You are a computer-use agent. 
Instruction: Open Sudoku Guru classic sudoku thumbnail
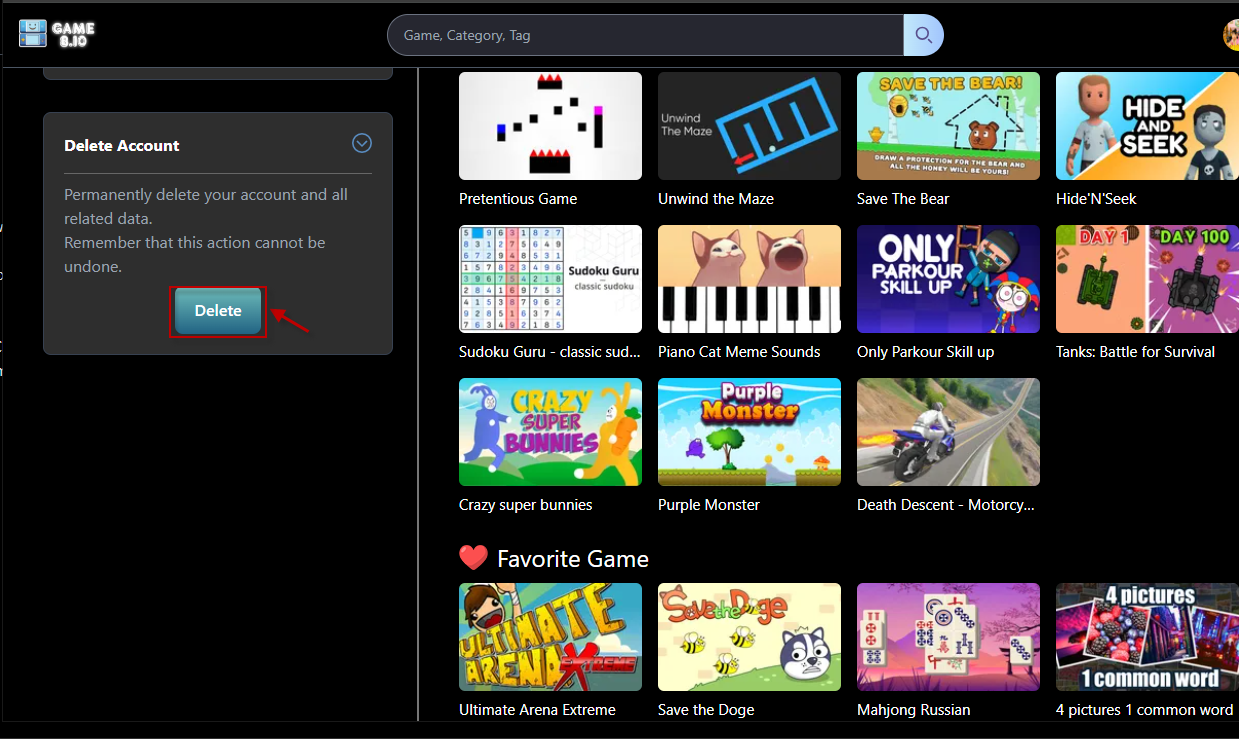coord(550,279)
